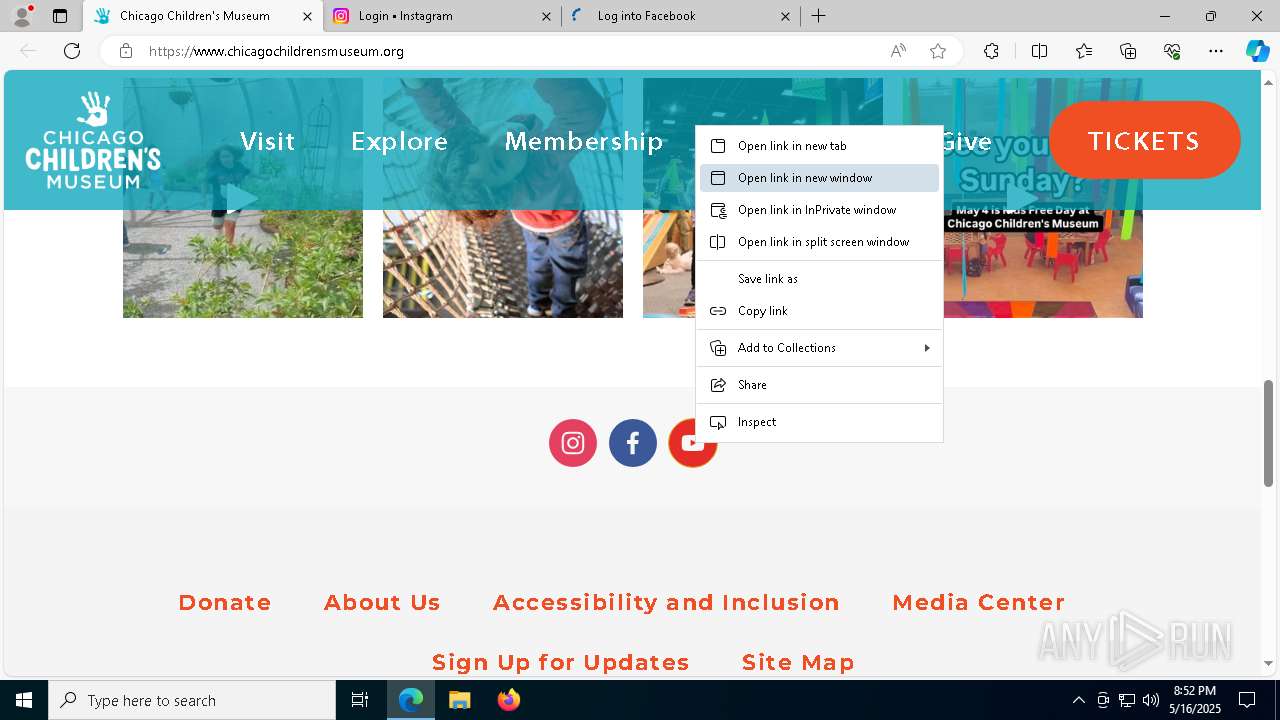Expand the Add to Collections submenu

819,348
